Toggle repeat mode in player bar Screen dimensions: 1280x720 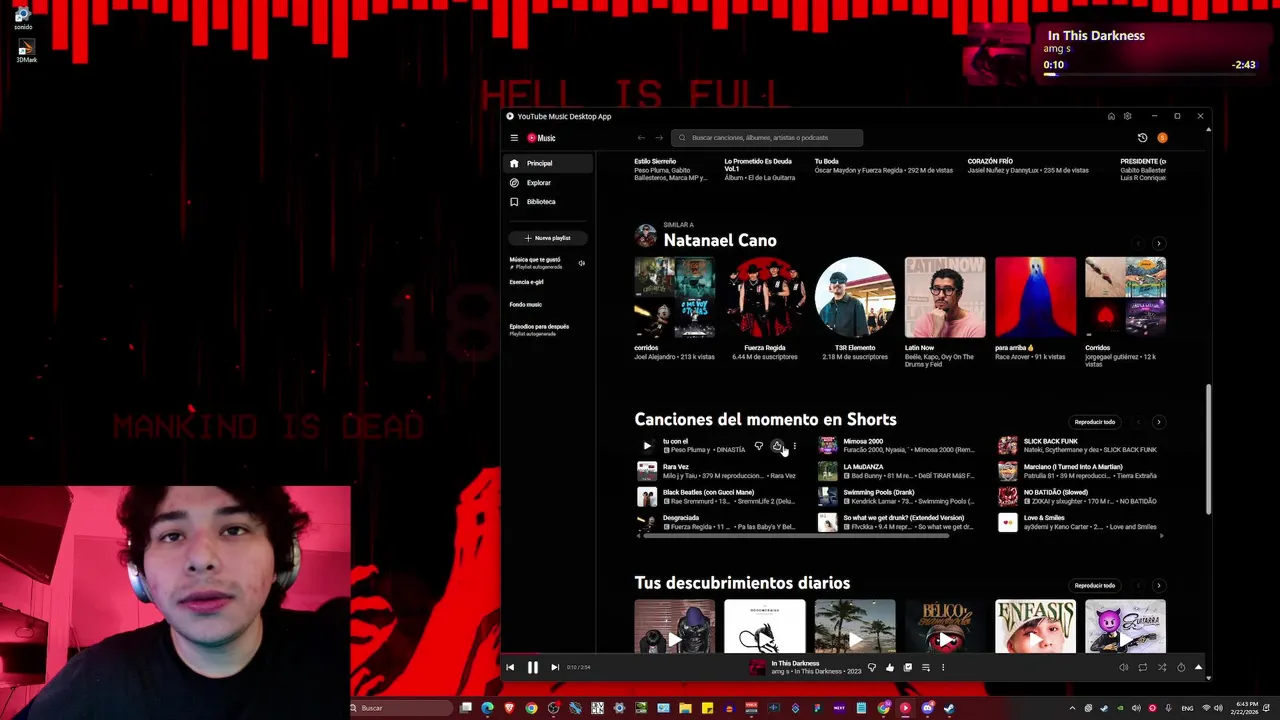click(x=1142, y=667)
